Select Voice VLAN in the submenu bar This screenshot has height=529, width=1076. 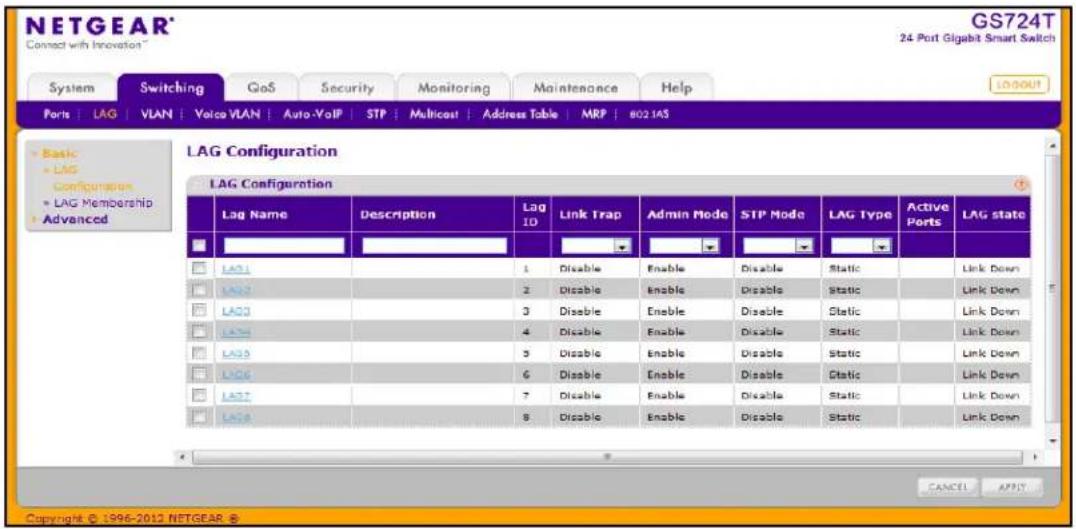[227, 115]
